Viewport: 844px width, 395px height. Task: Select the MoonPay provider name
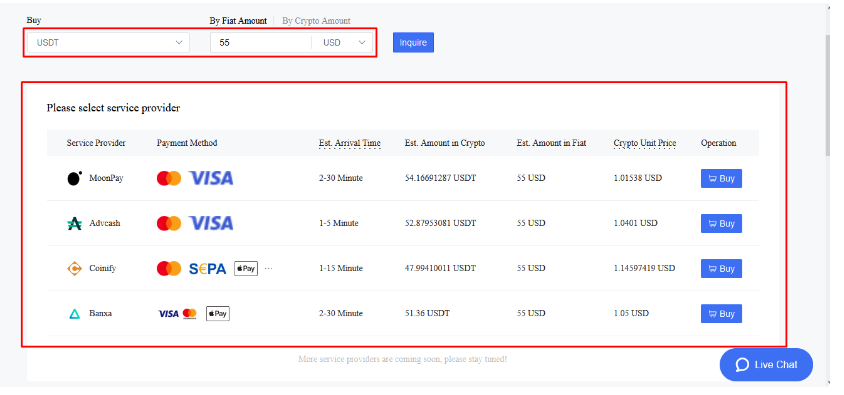[106, 178]
